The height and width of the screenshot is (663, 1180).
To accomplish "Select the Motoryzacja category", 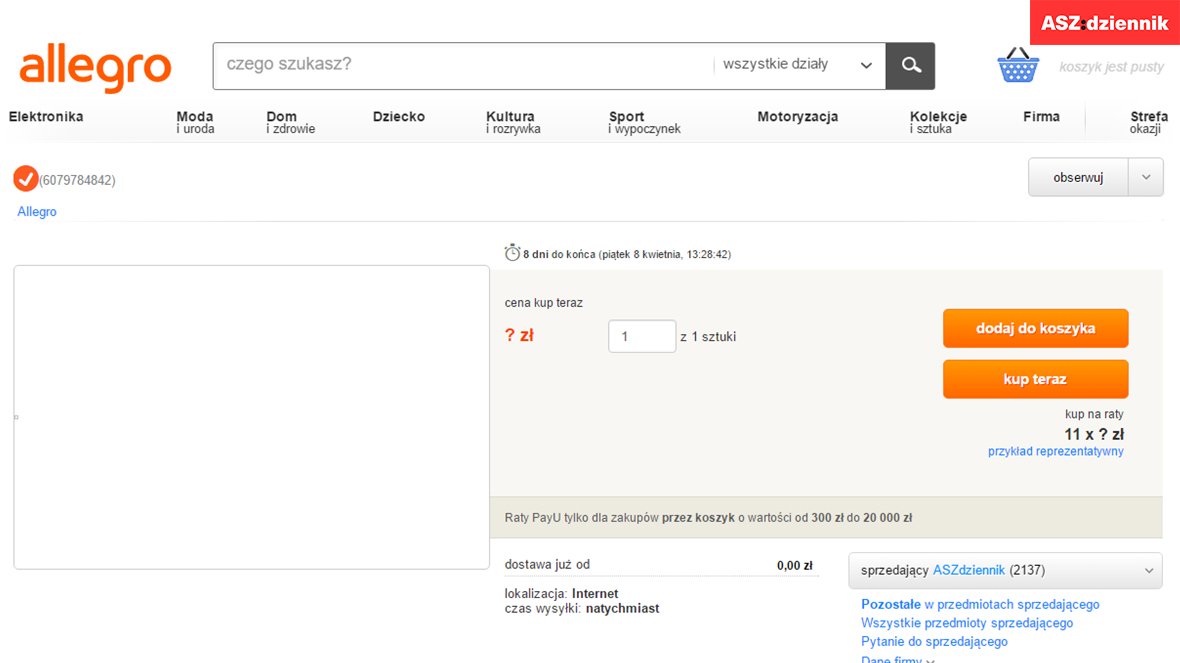I will click(x=798, y=117).
